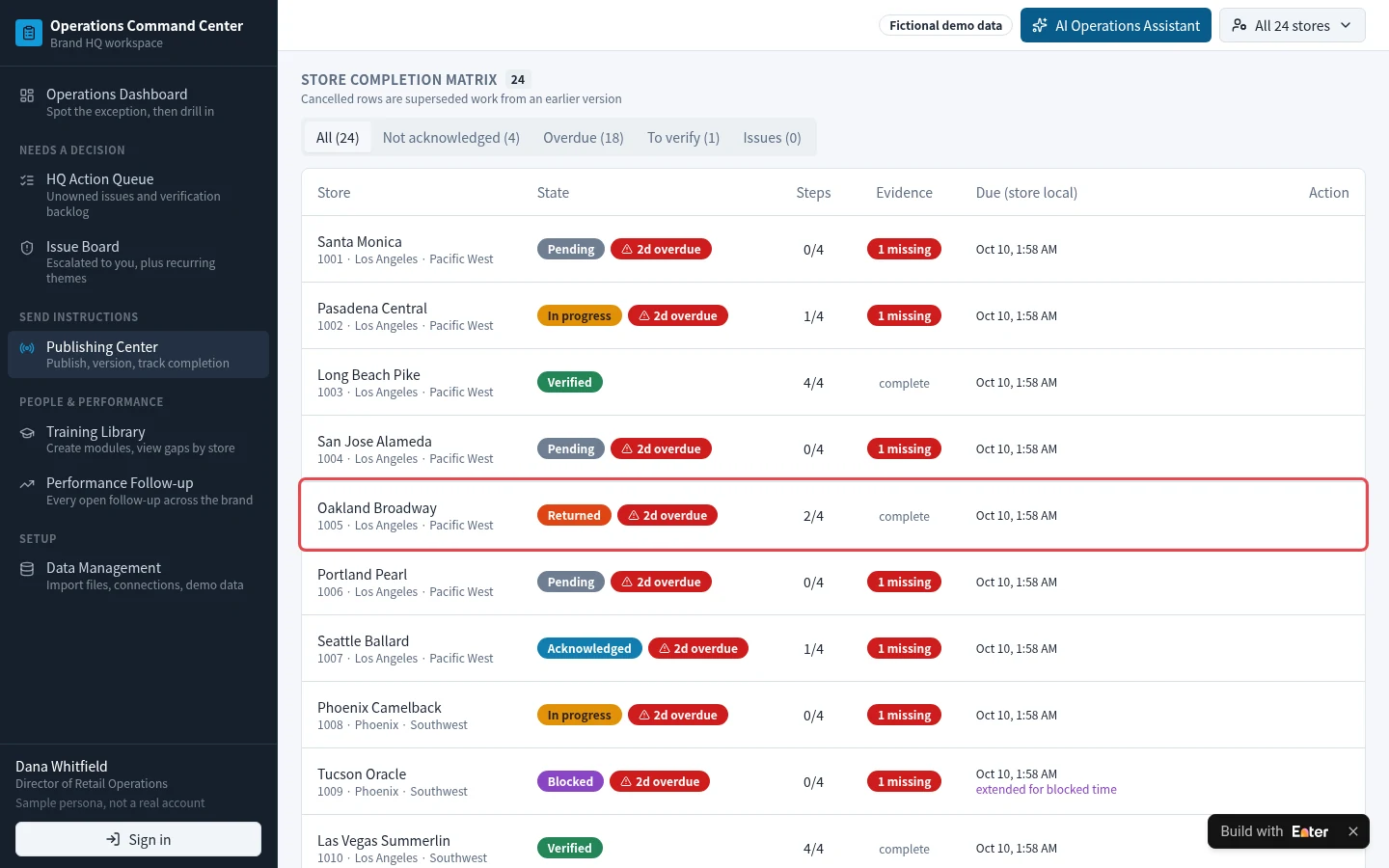1389x868 pixels.
Task: Click the Returned status badge for Oakland Broadway
Action: pyautogui.click(x=574, y=516)
